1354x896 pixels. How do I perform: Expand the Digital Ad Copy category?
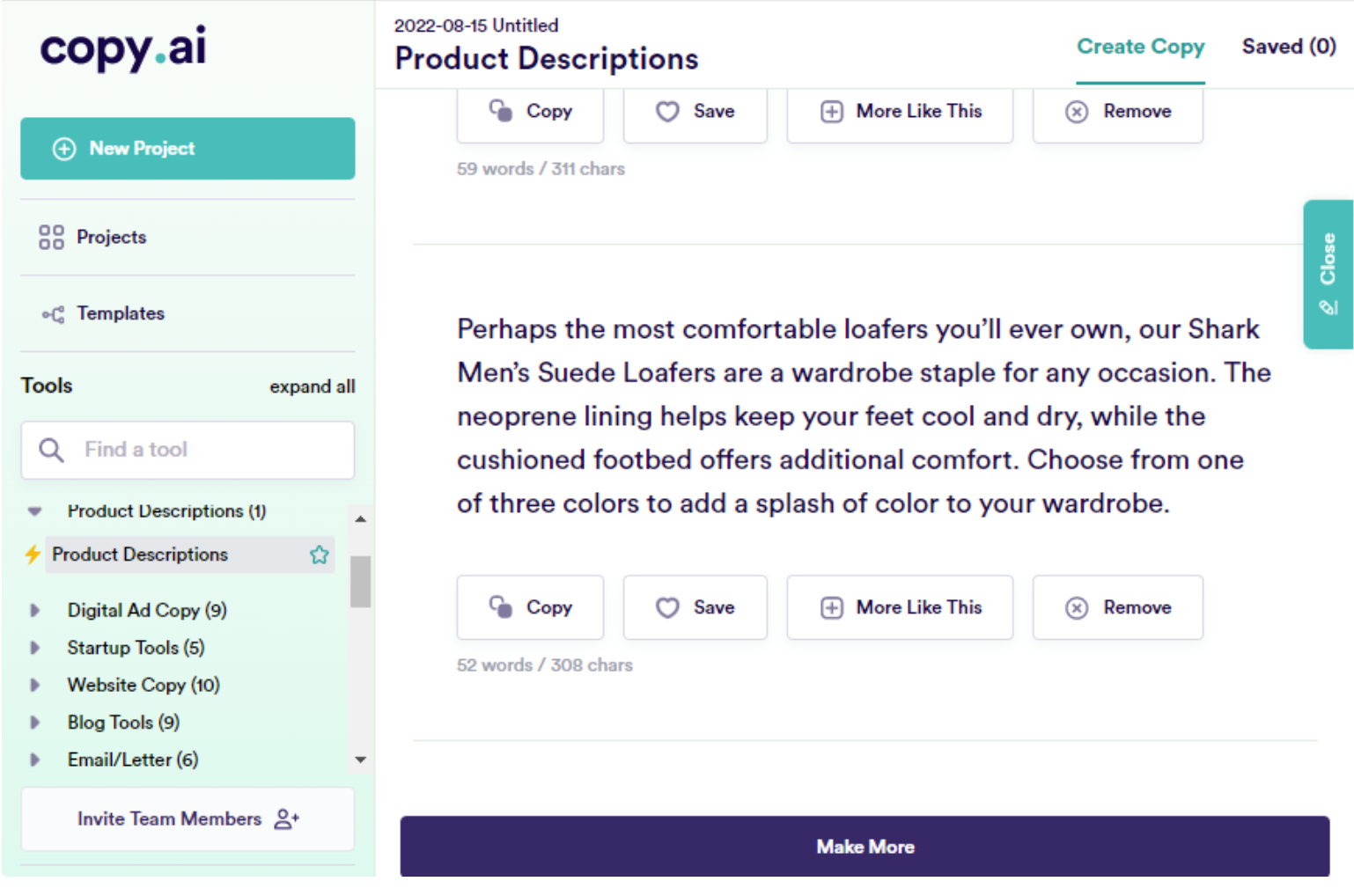(x=35, y=610)
